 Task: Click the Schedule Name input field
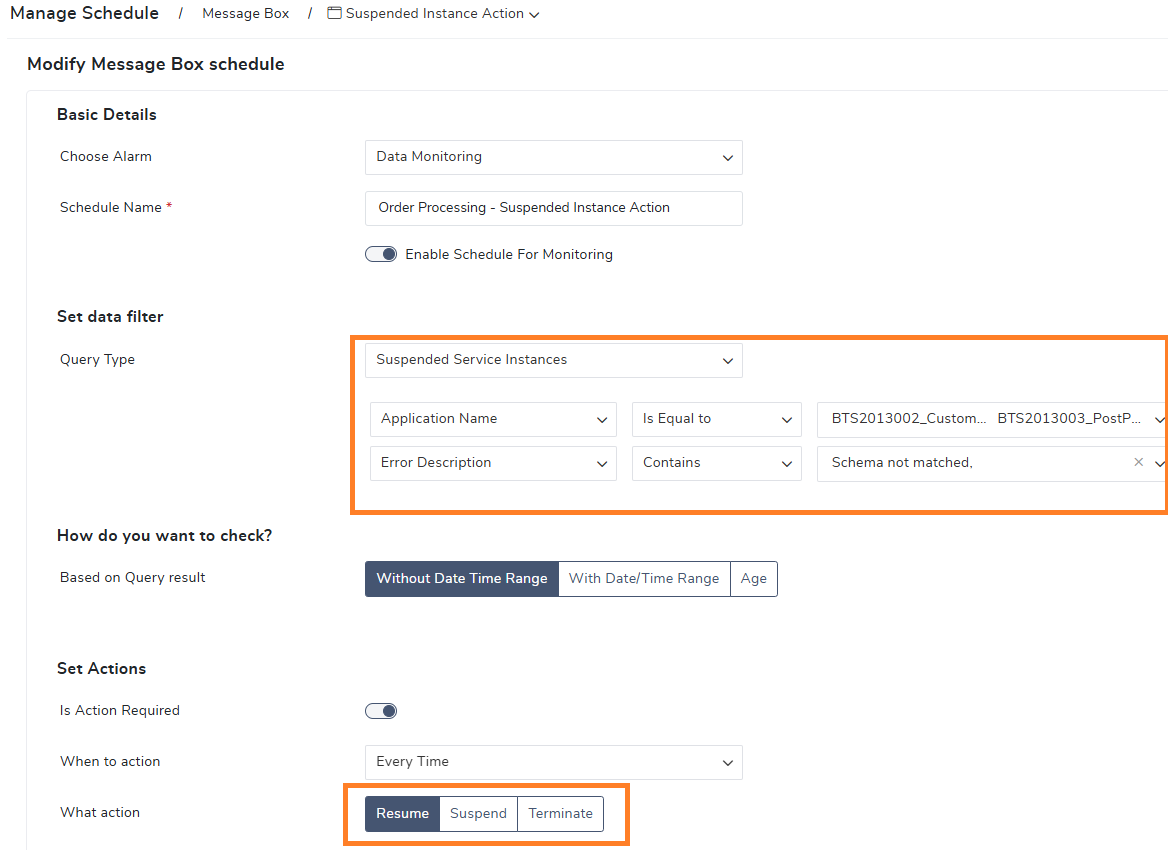[553, 208]
